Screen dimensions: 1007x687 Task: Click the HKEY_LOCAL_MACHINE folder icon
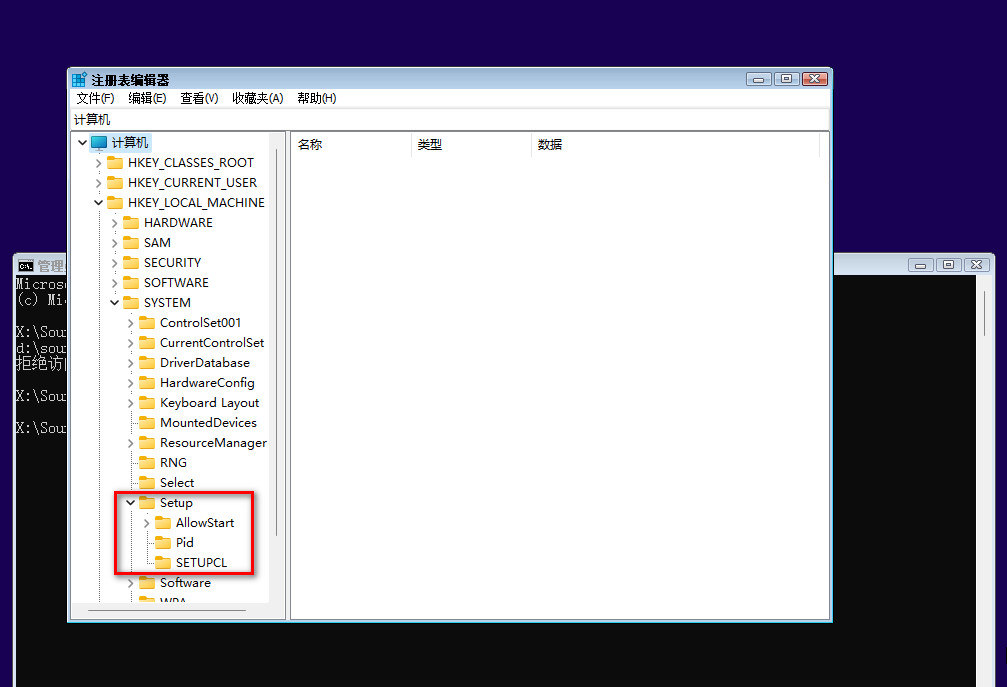click(115, 202)
